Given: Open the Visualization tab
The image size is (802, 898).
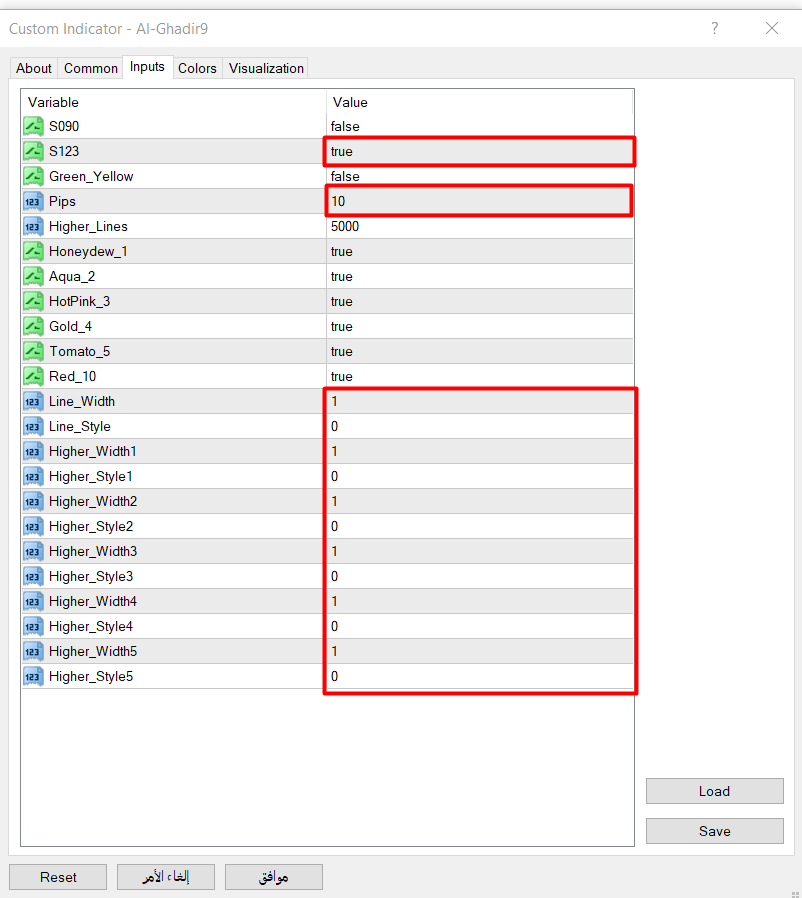Looking at the screenshot, I should tap(266, 68).
